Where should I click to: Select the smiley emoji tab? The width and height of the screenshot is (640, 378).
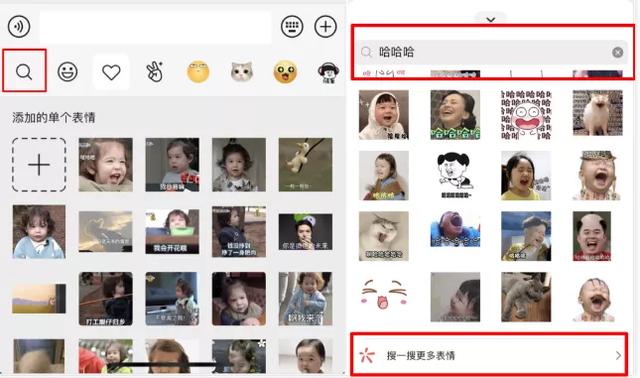67,72
